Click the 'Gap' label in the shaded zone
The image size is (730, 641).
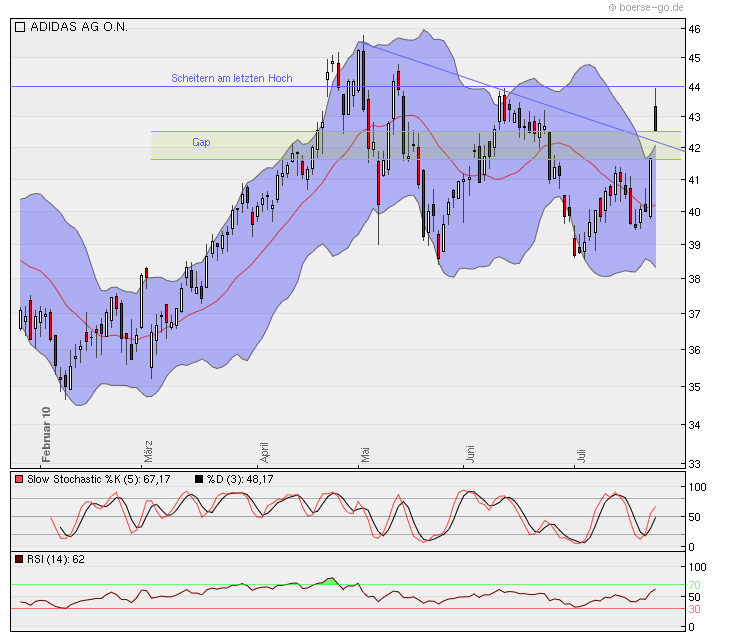point(201,143)
